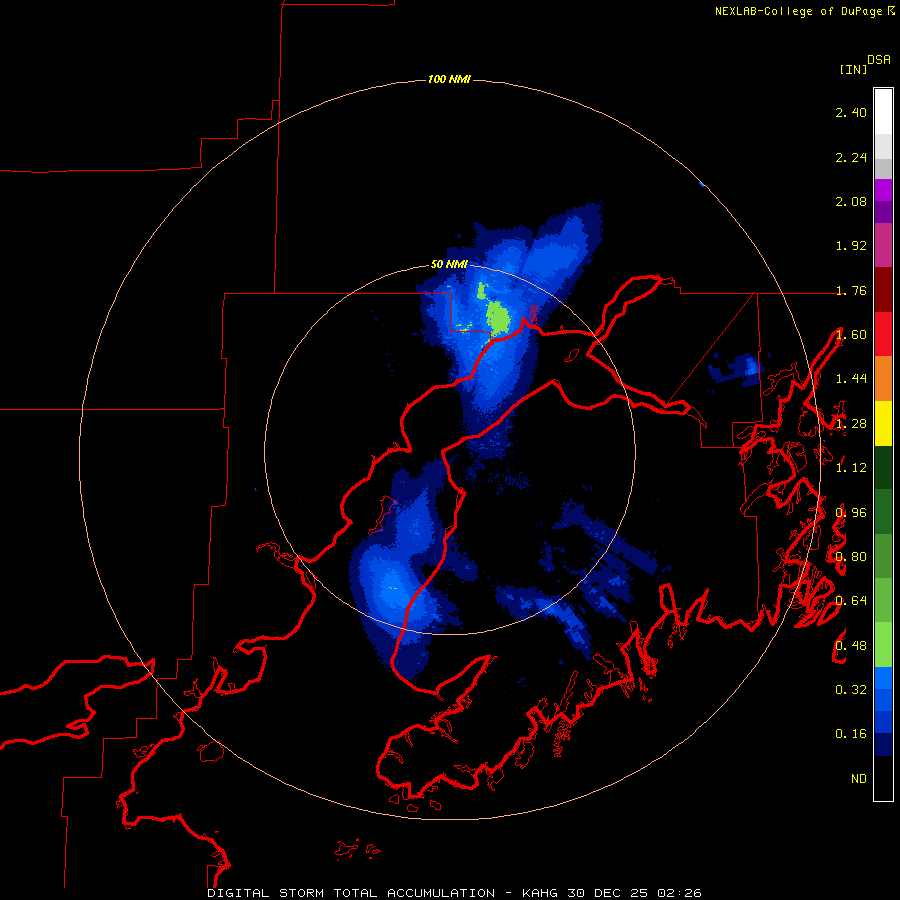Click the 30 DEC 25 date stamp
The height and width of the screenshot is (900, 900).
coord(608,893)
